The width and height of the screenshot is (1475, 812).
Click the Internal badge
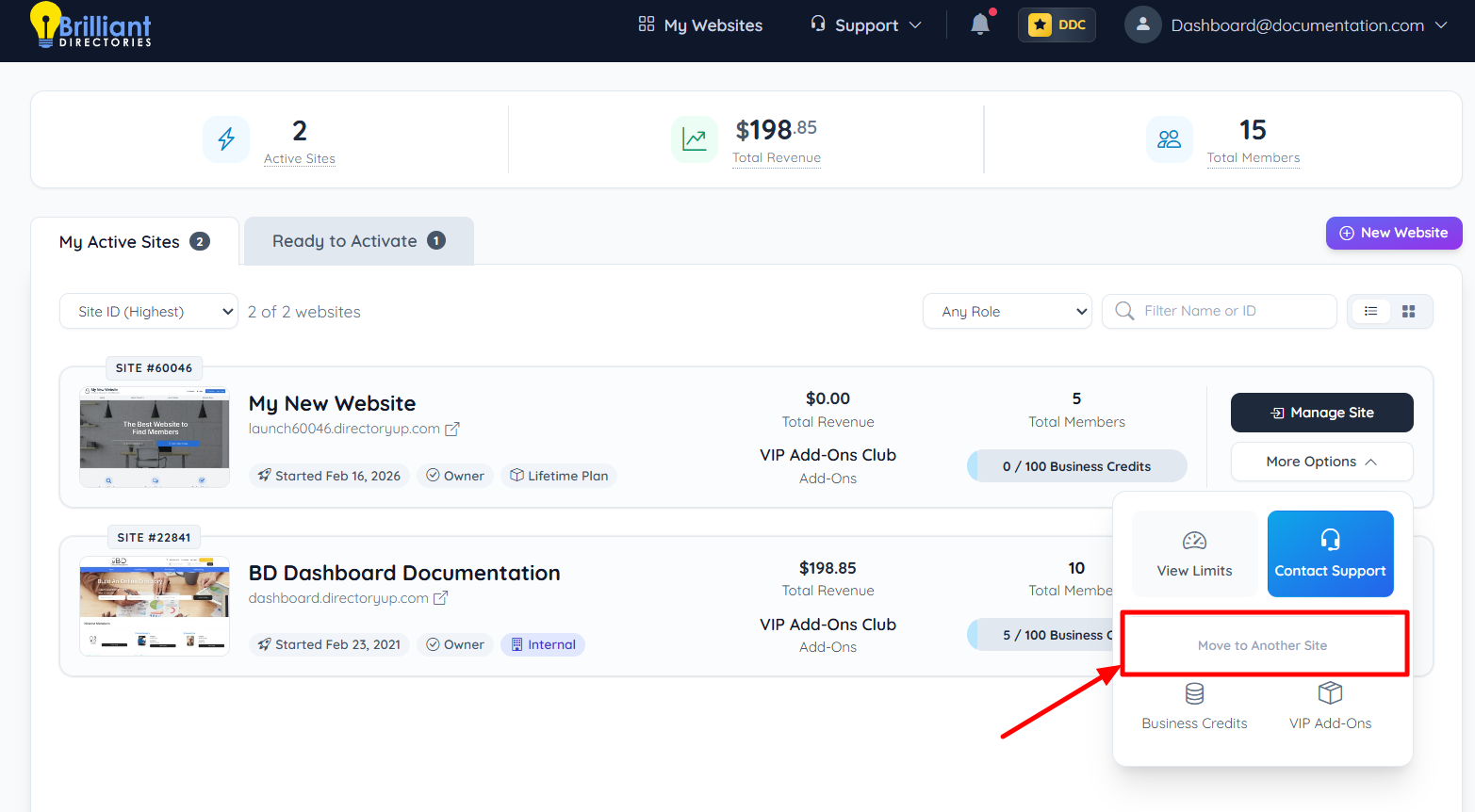tap(543, 644)
